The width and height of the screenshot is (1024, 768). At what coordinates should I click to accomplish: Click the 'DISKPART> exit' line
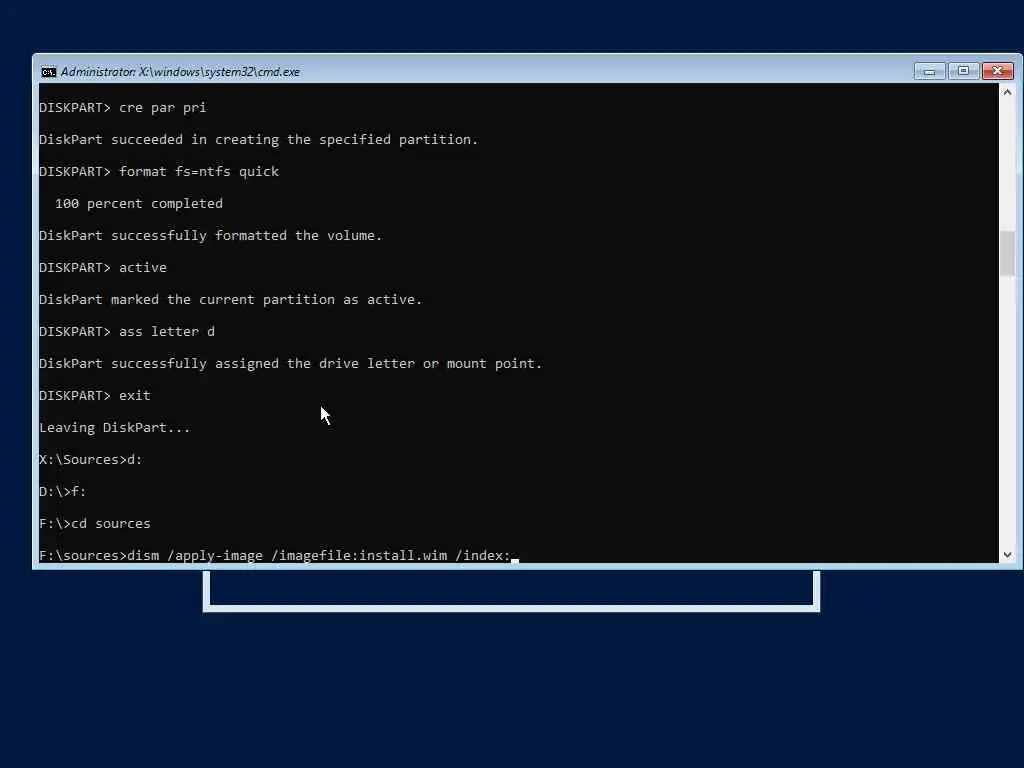(x=95, y=396)
